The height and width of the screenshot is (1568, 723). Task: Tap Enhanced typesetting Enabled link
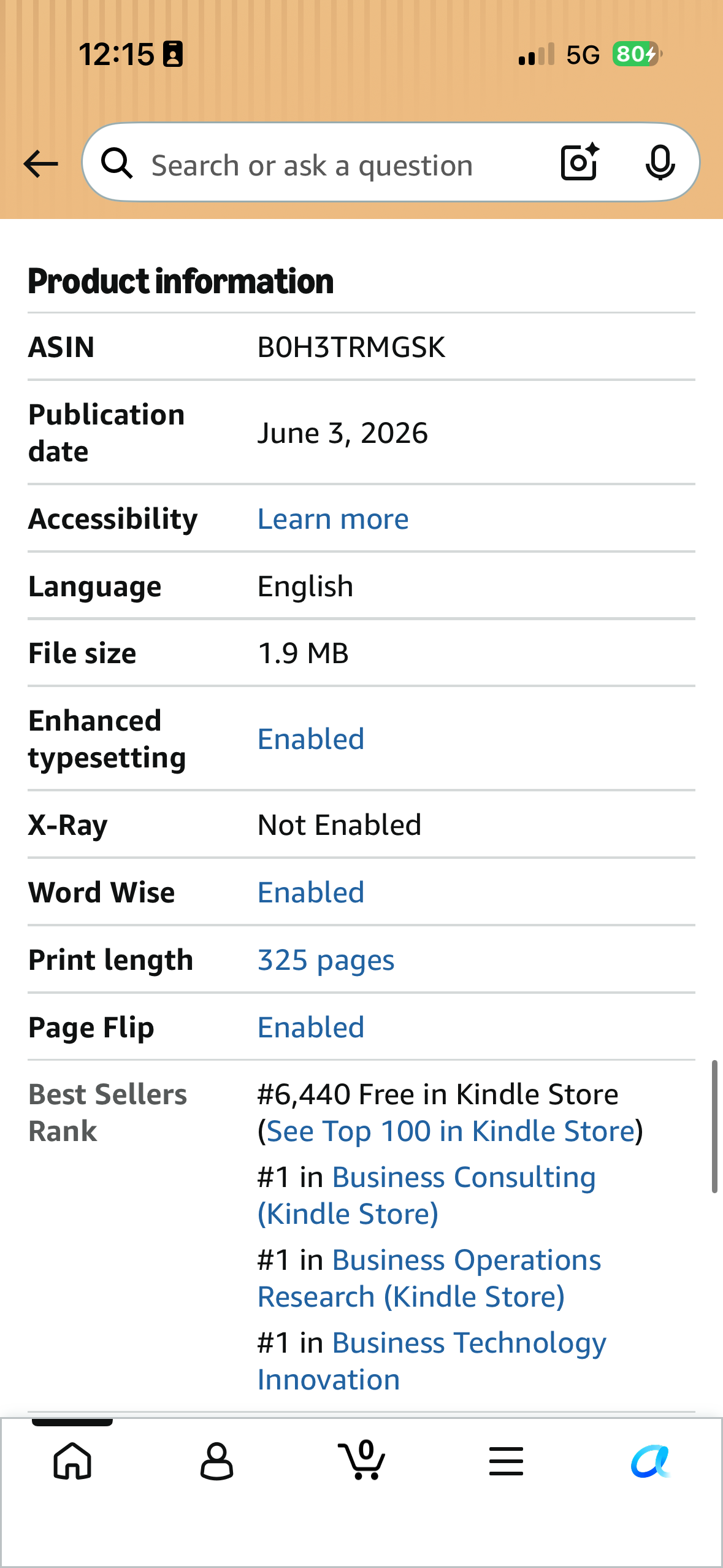coord(311,739)
